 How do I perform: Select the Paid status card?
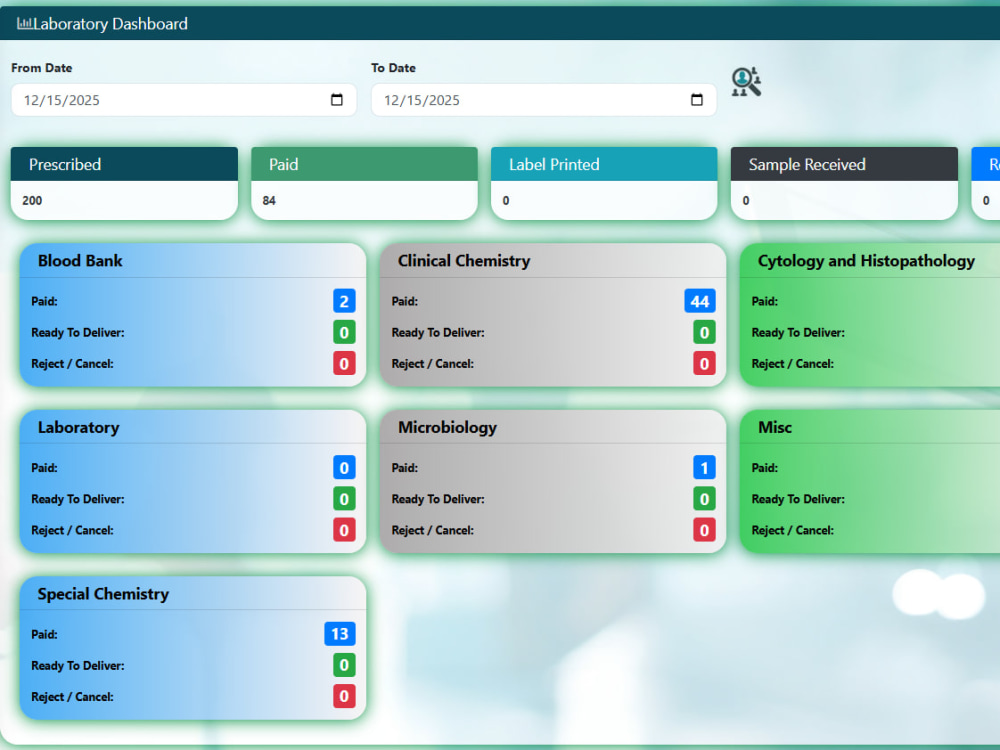click(x=364, y=184)
